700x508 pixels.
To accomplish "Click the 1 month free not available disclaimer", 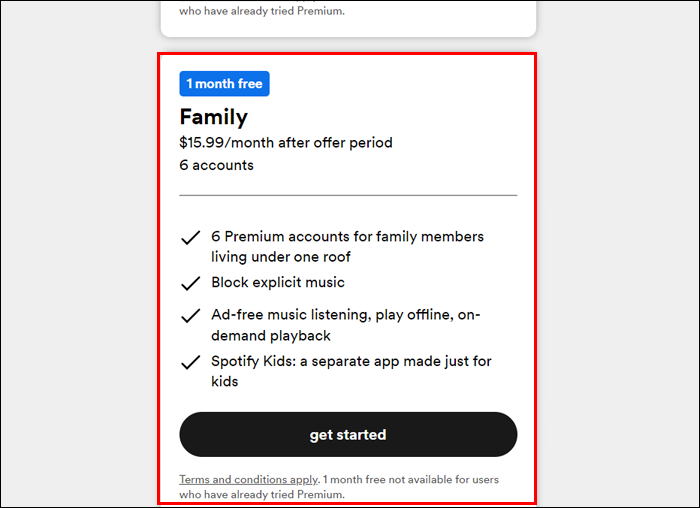I will tap(412, 480).
